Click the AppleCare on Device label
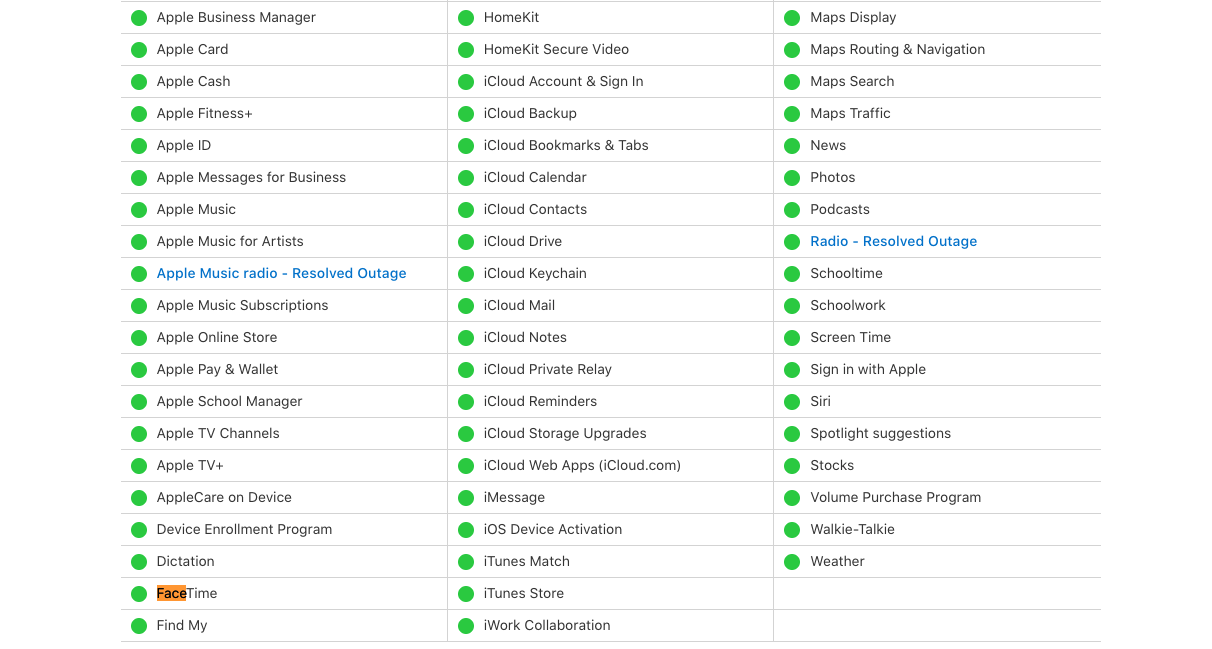 [x=224, y=497]
